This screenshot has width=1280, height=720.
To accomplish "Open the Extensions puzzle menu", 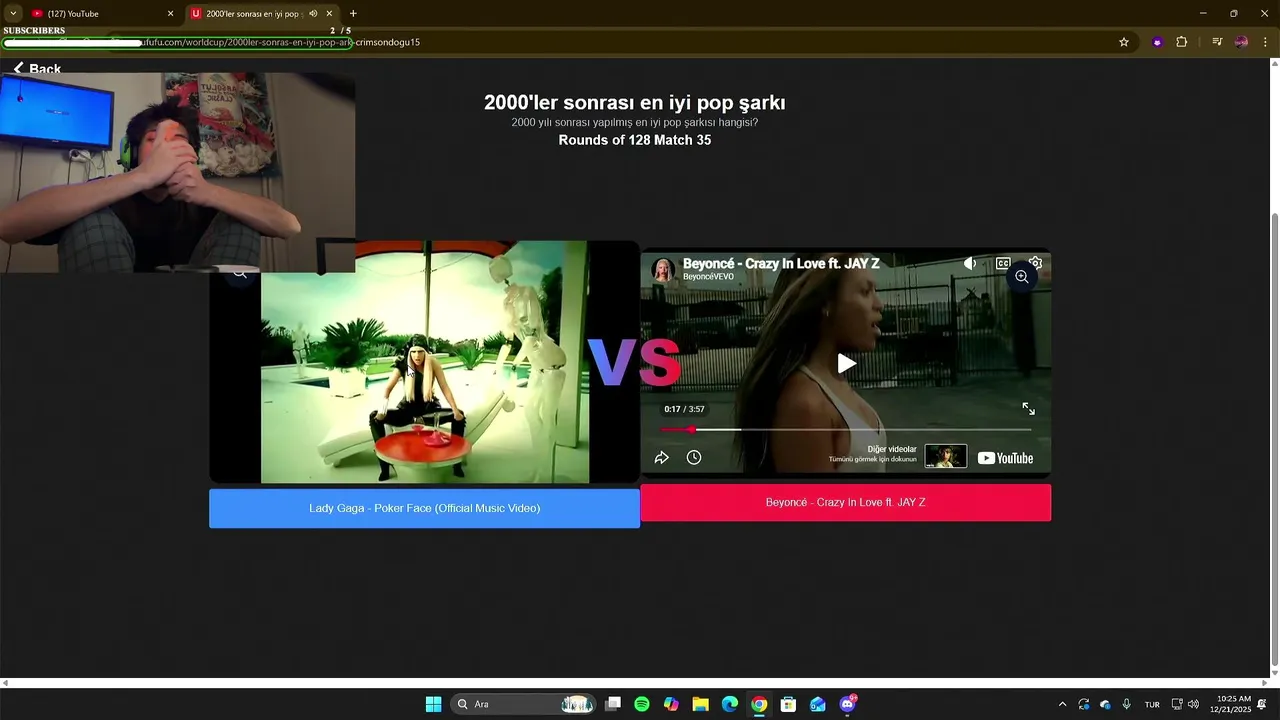I will [1182, 42].
